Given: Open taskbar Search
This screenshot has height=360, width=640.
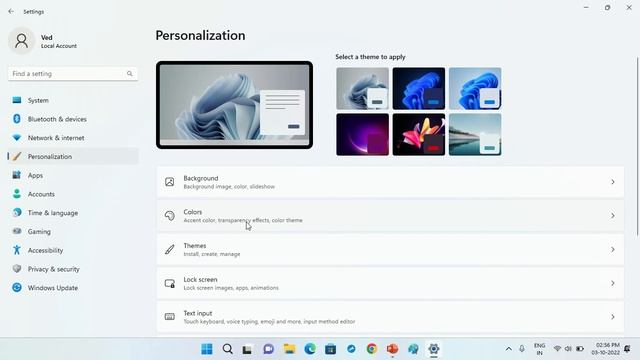Looking at the screenshot, I should coord(228,349).
